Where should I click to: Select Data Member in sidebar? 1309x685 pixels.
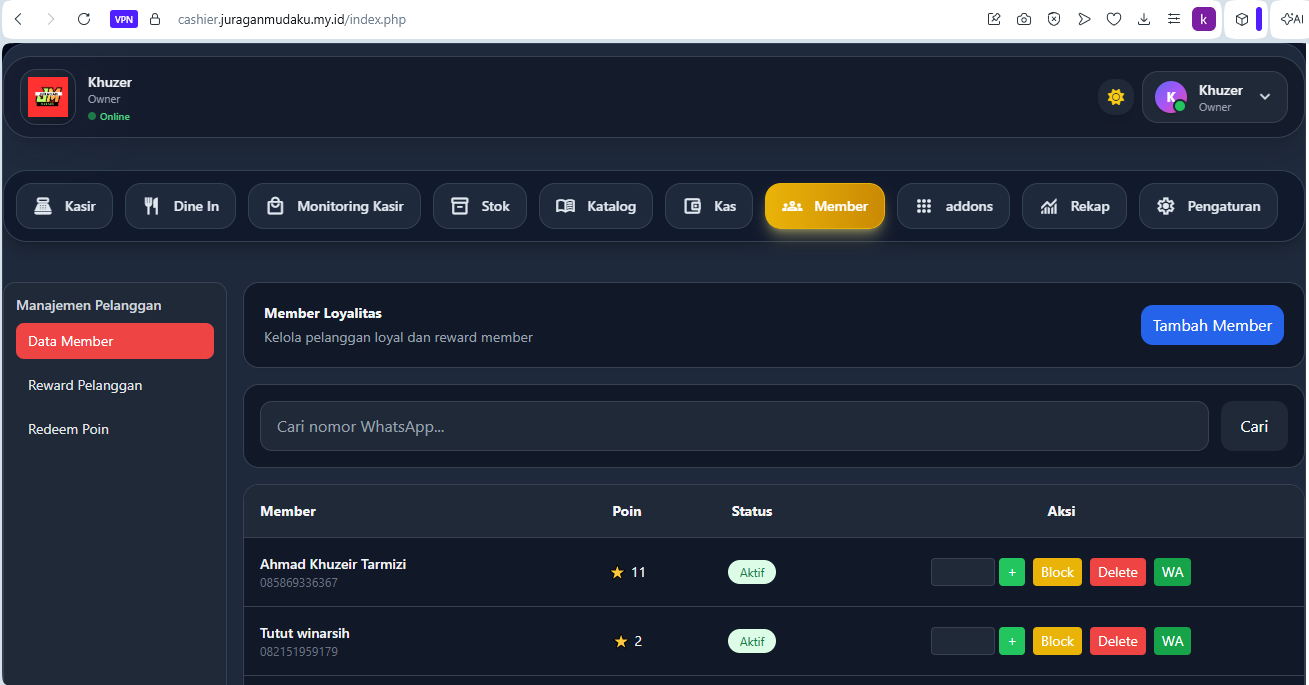[x=115, y=341]
